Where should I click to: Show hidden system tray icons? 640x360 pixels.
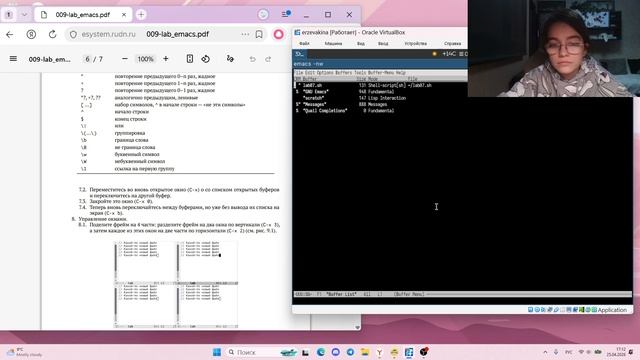tap(545, 352)
